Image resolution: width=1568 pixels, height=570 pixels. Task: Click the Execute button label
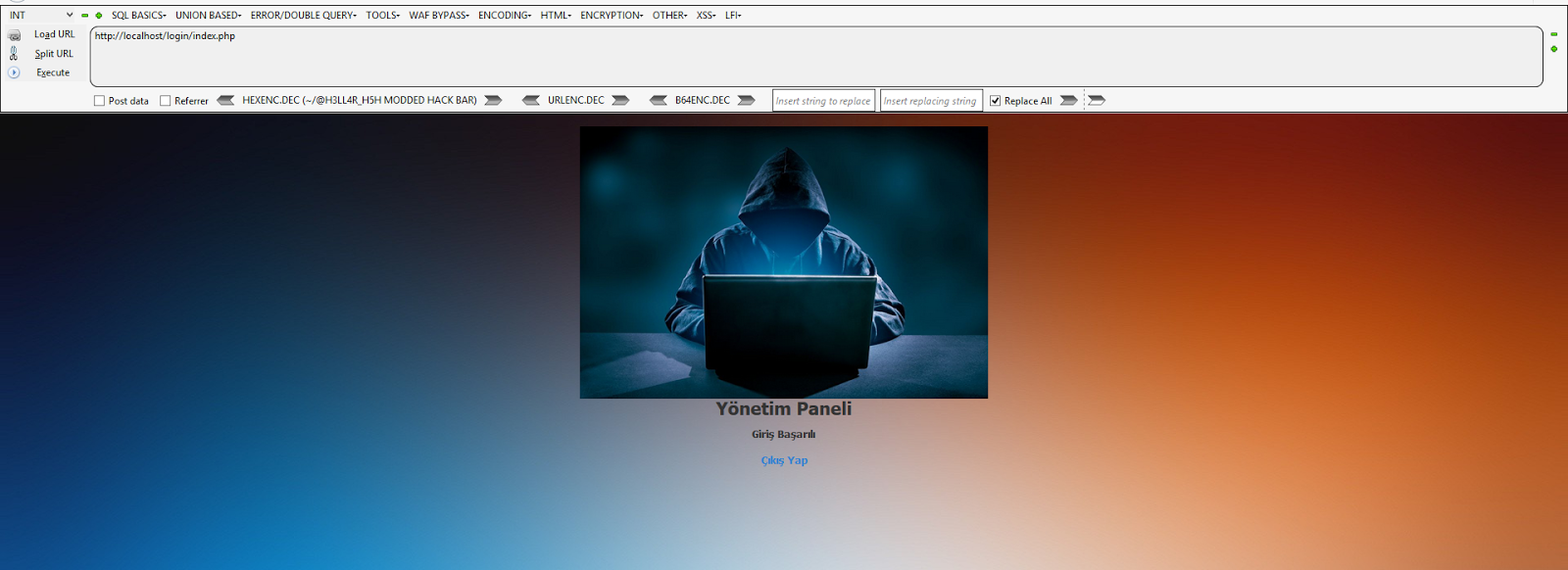53,72
